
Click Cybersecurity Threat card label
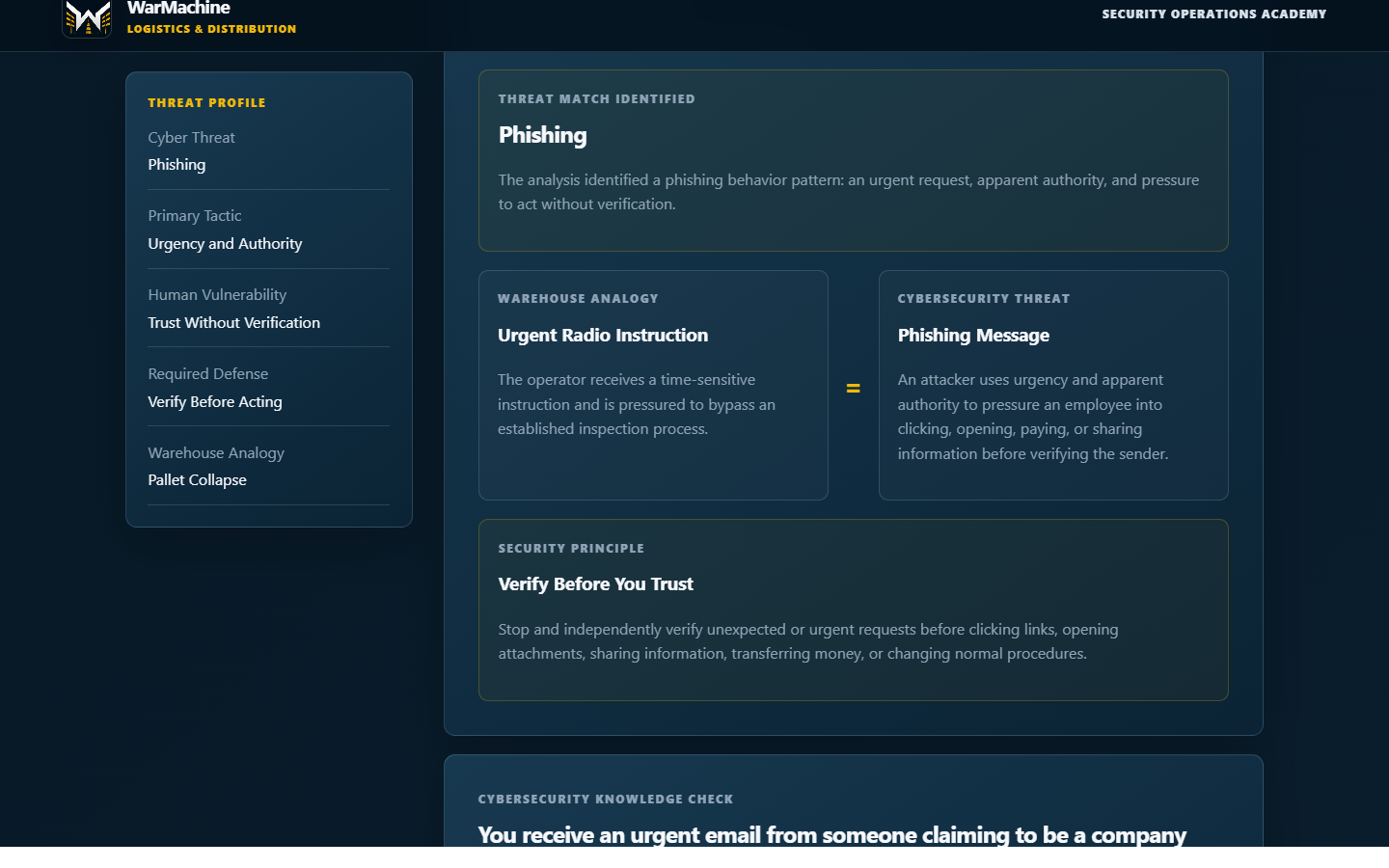pos(984,299)
